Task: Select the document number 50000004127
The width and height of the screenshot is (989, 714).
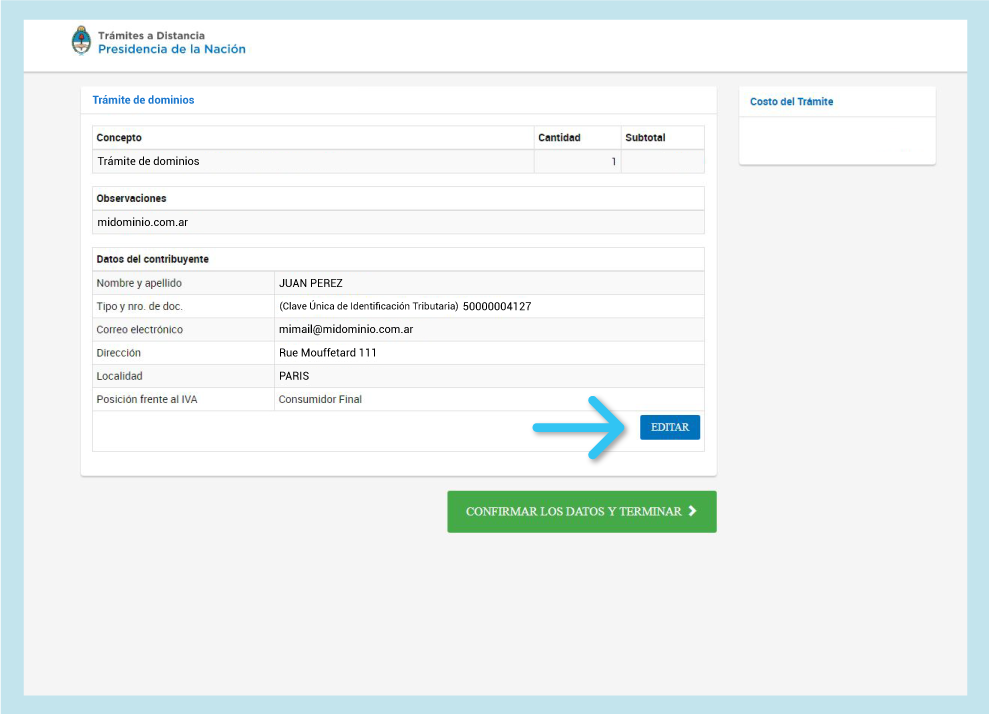Action: (496, 306)
